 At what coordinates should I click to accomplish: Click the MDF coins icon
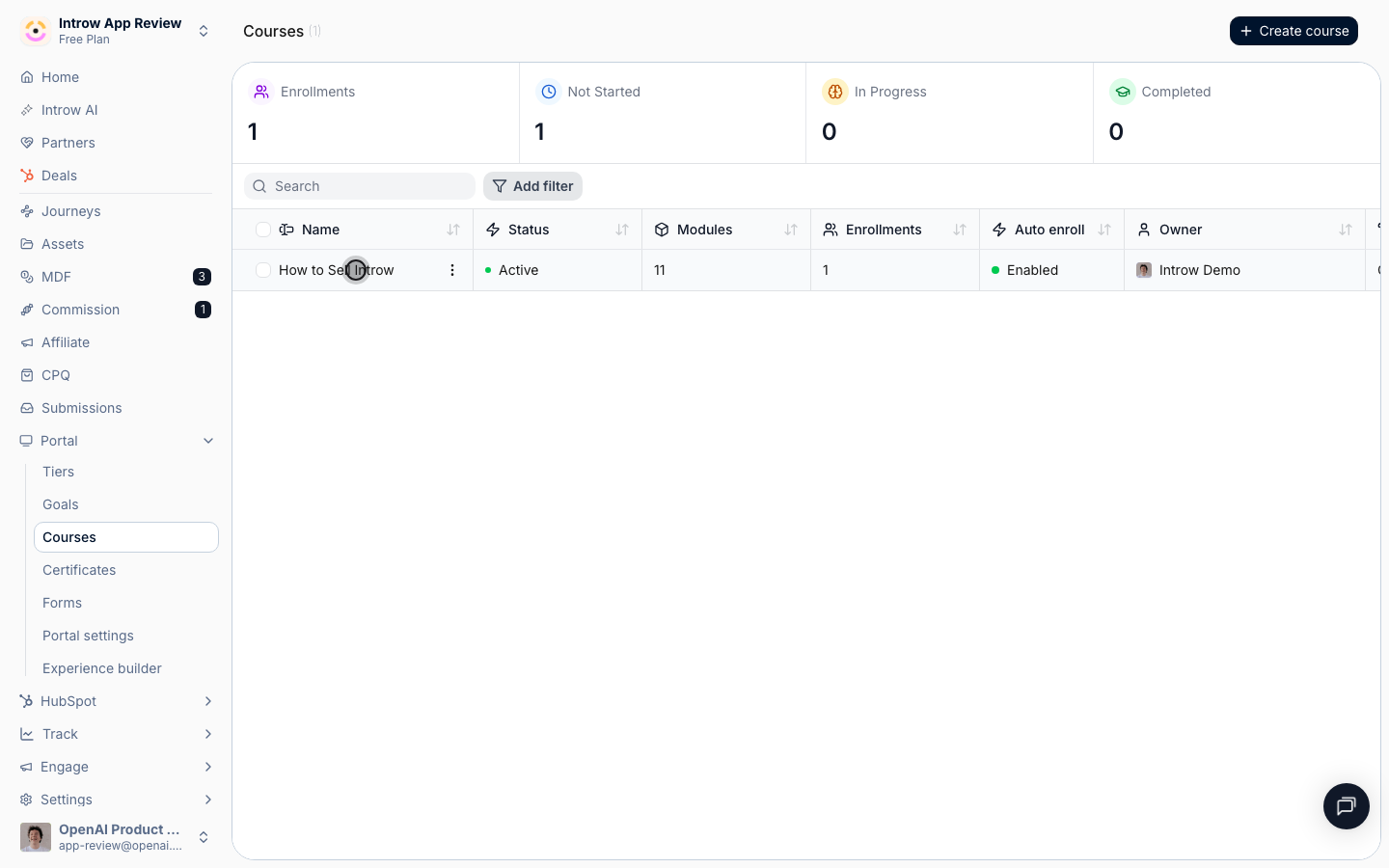[27, 277]
